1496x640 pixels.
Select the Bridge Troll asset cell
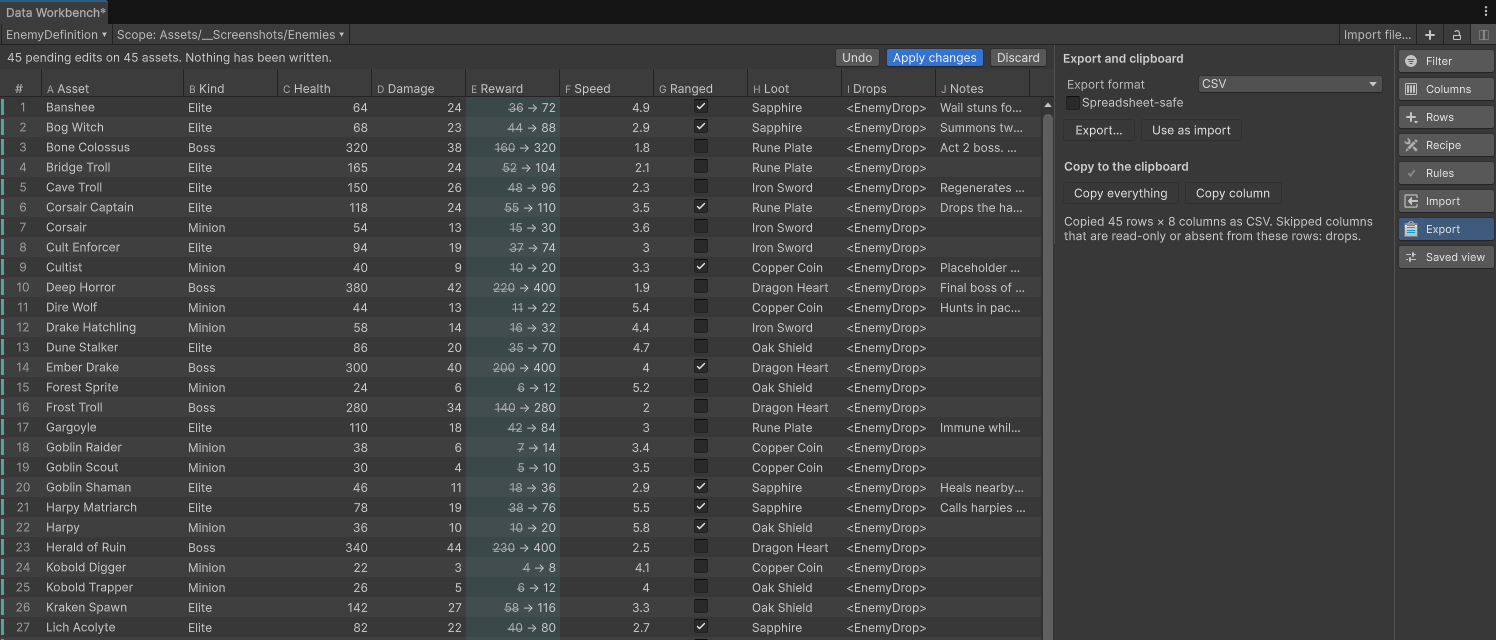click(112, 167)
